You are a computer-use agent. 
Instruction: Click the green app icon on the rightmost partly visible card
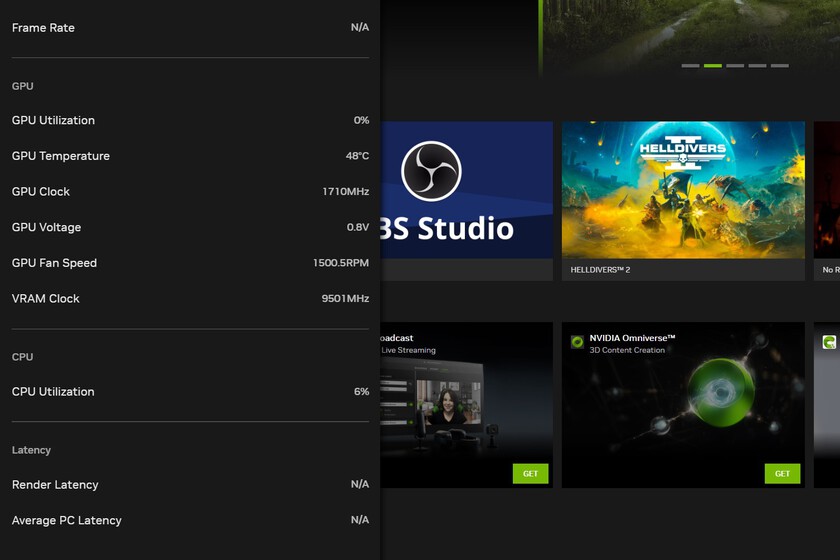tap(829, 342)
